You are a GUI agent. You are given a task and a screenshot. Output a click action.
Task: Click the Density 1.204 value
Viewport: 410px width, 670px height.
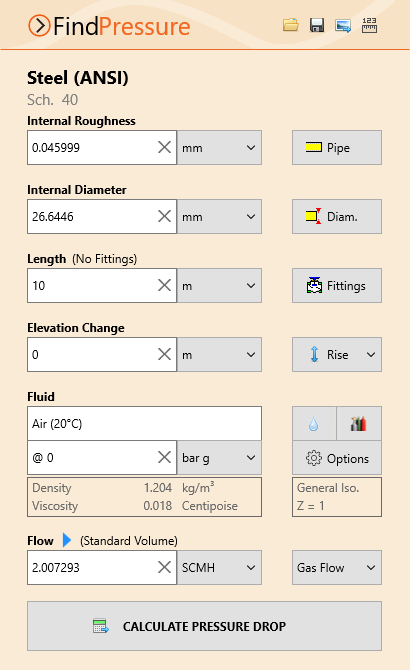click(x=158, y=488)
